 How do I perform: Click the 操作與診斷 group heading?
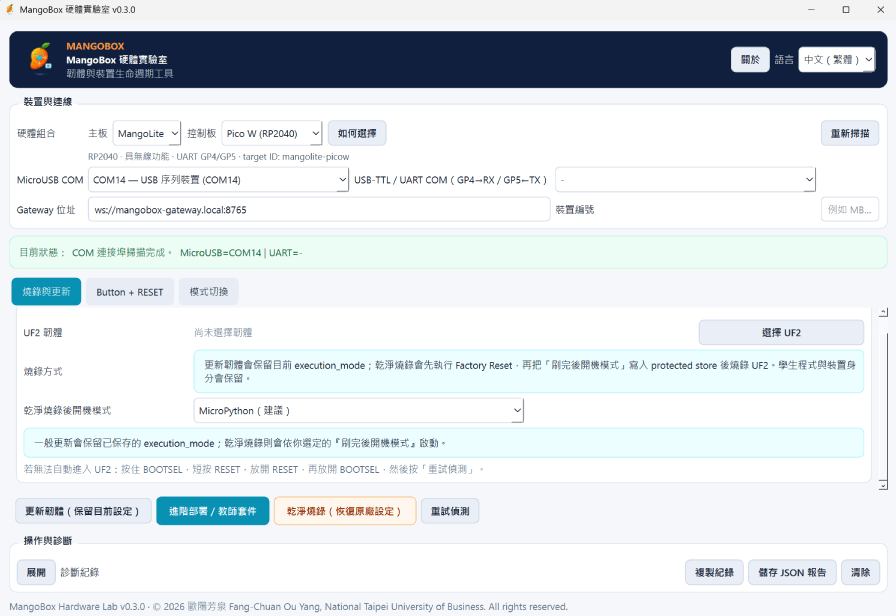pos(47,541)
